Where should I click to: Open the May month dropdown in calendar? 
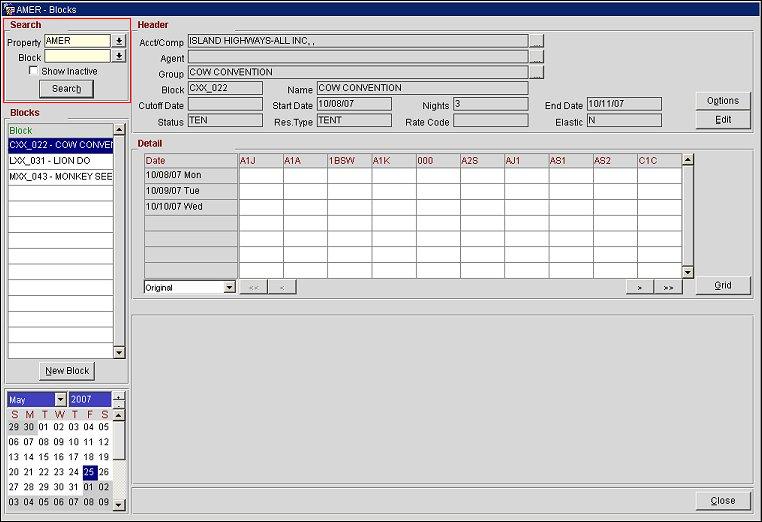click(x=60, y=400)
